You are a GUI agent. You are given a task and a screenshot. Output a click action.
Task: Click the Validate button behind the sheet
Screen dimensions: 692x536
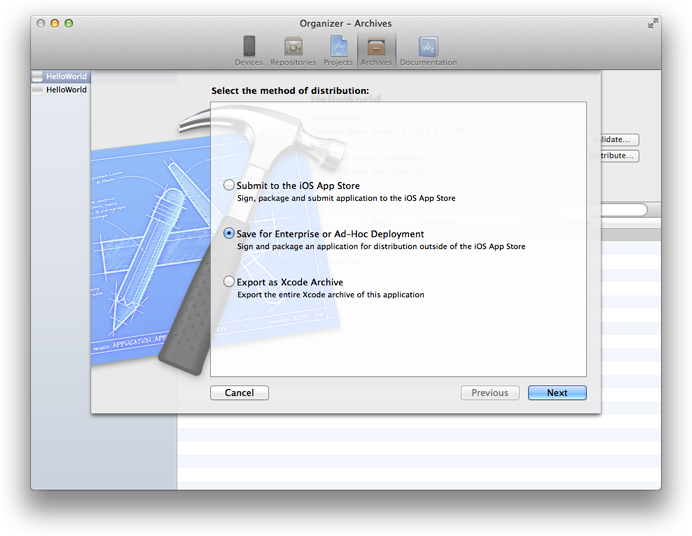pyautogui.click(x=620, y=139)
